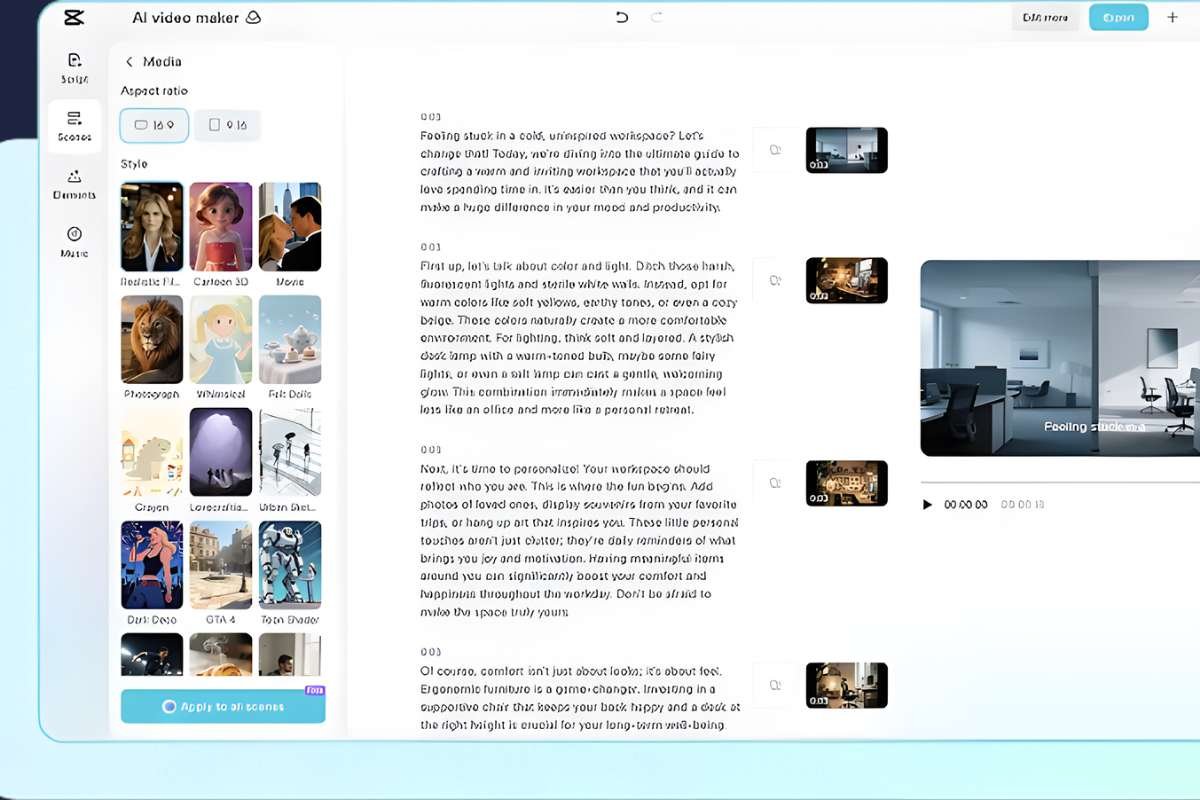This screenshot has width=1200, height=800.
Task: Click Apply to all scenes
Action: pos(223,705)
